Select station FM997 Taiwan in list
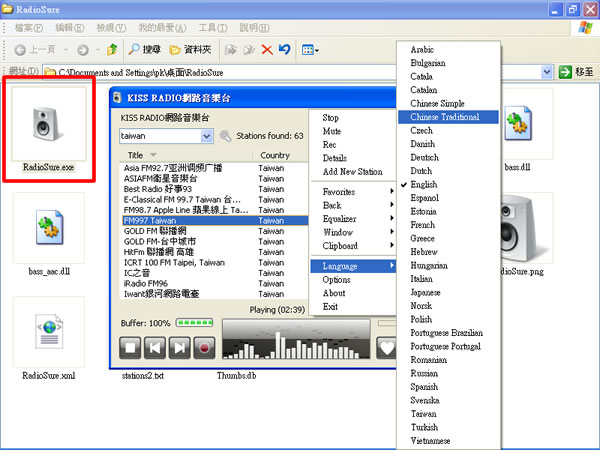Viewport: 600px width, 450px height. pos(215,220)
